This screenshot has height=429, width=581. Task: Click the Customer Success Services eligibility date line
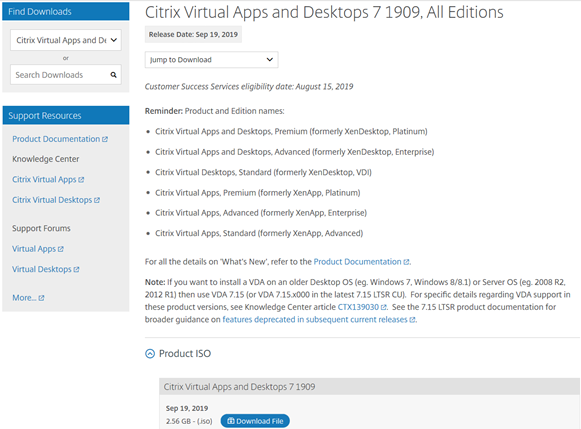[x=249, y=87]
